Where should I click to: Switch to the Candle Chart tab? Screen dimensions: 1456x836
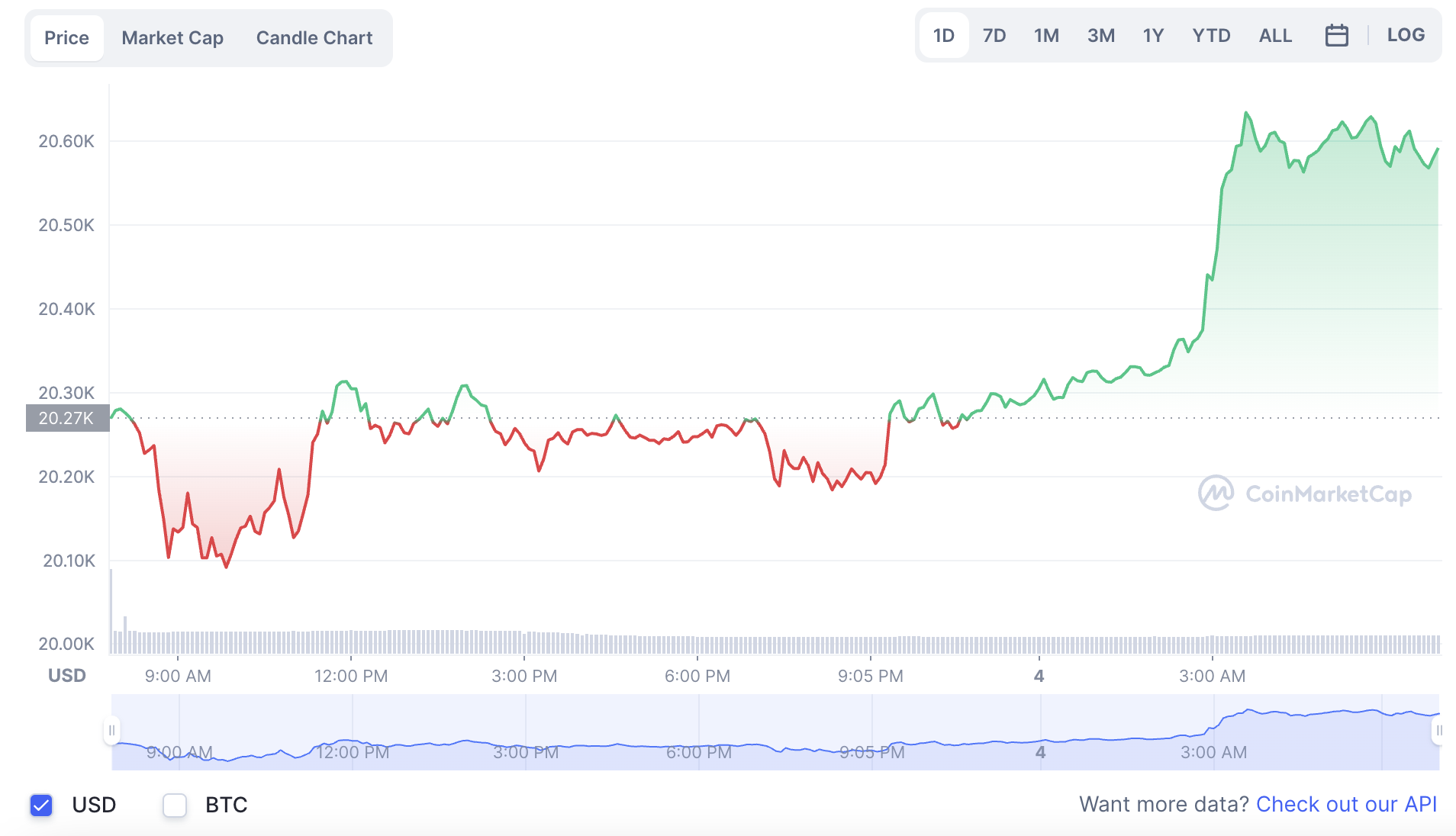[314, 38]
